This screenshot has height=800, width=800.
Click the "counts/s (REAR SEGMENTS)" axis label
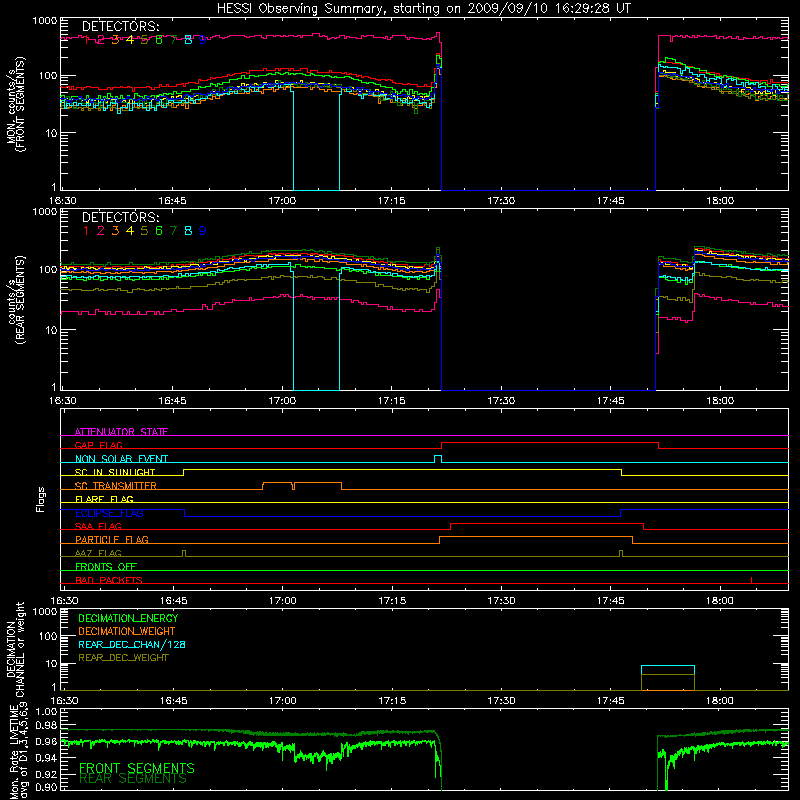click(16, 299)
